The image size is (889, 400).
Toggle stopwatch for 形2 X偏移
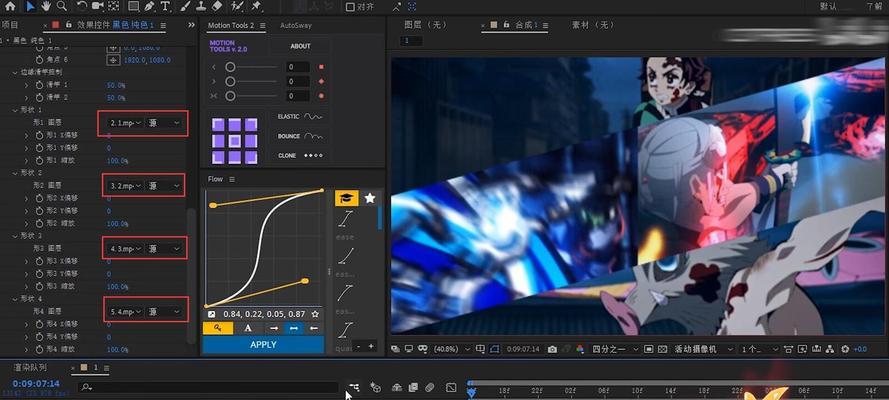tap(39, 198)
